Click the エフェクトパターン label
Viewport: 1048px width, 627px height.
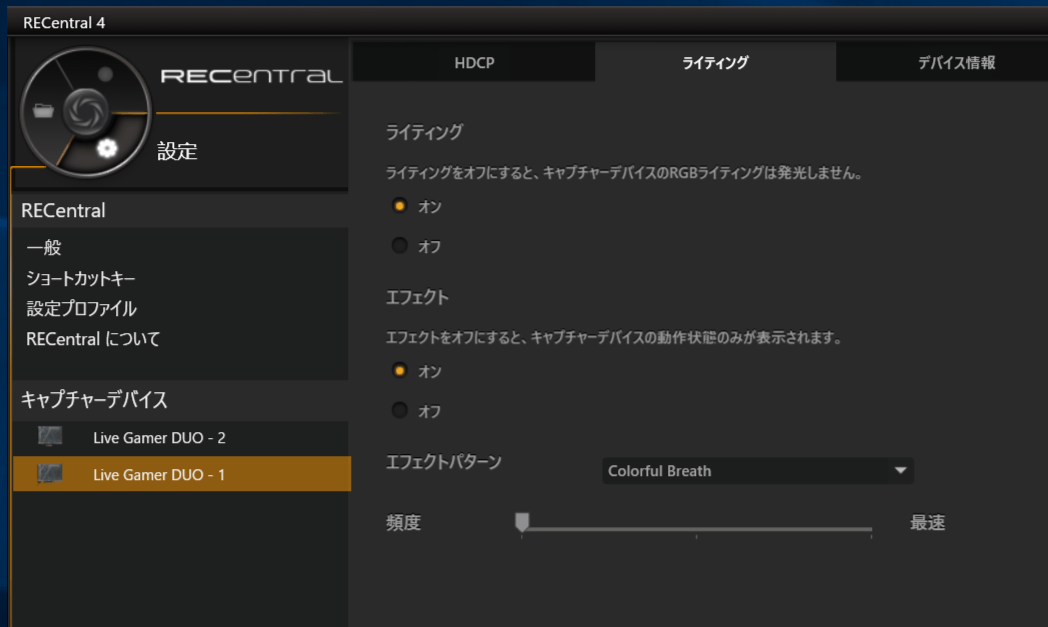click(443, 462)
